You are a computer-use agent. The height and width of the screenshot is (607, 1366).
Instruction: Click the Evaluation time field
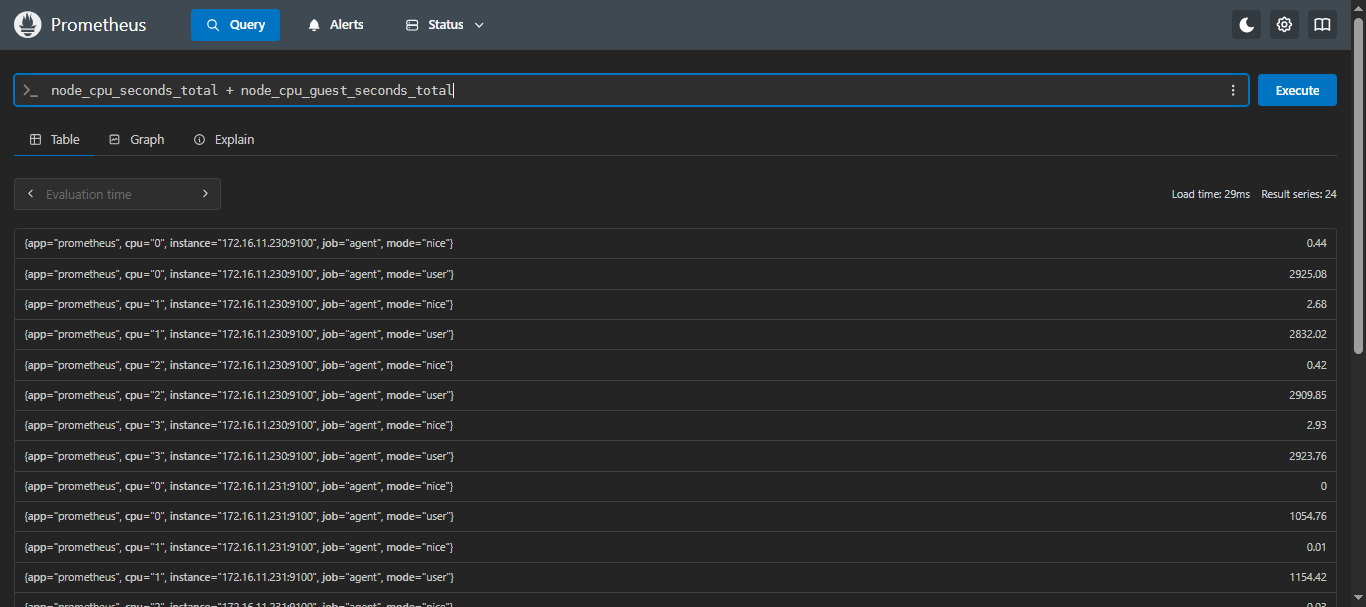(118, 194)
